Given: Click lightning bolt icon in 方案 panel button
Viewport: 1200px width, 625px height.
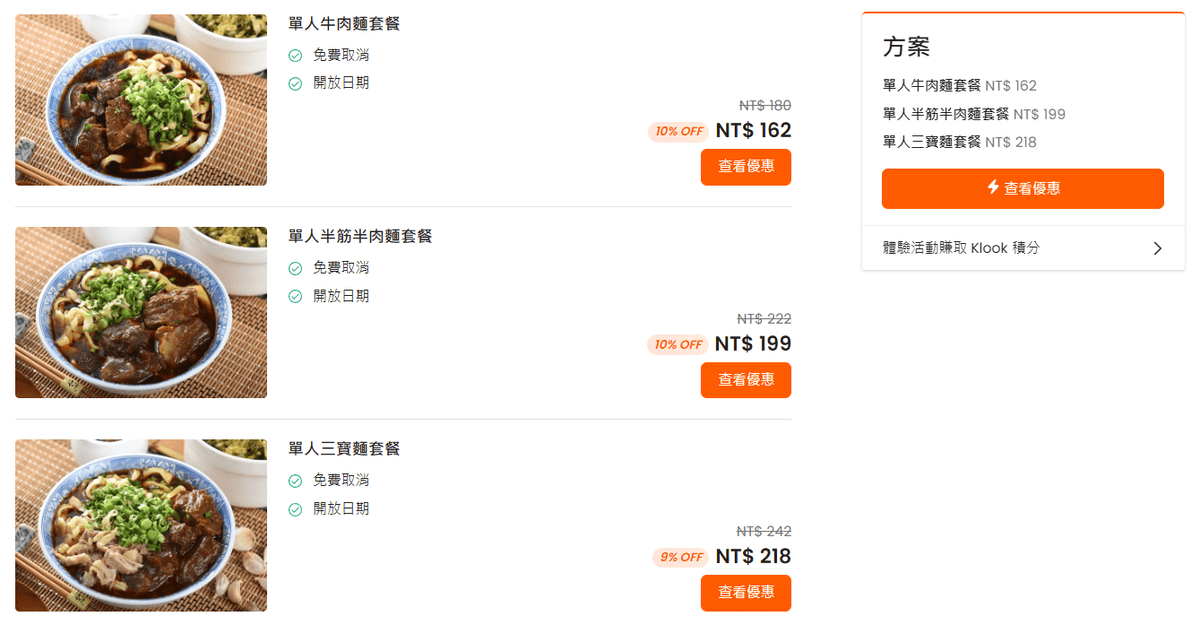Looking at the screenshot, I should (x=993, y=187).
